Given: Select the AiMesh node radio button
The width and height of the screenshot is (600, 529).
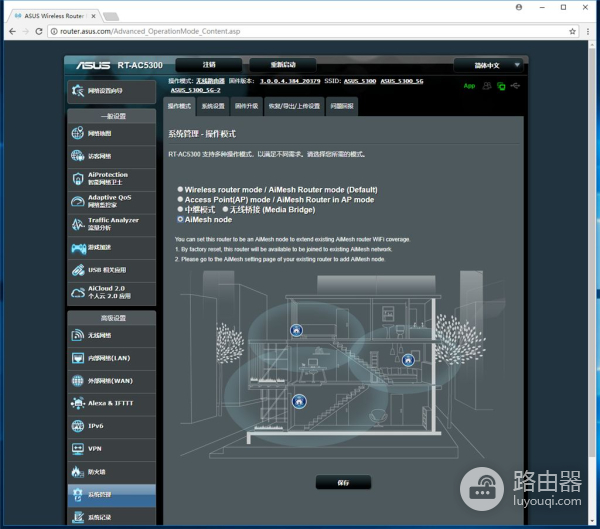Looking at the screenshot, I should (x=180, y=219).
